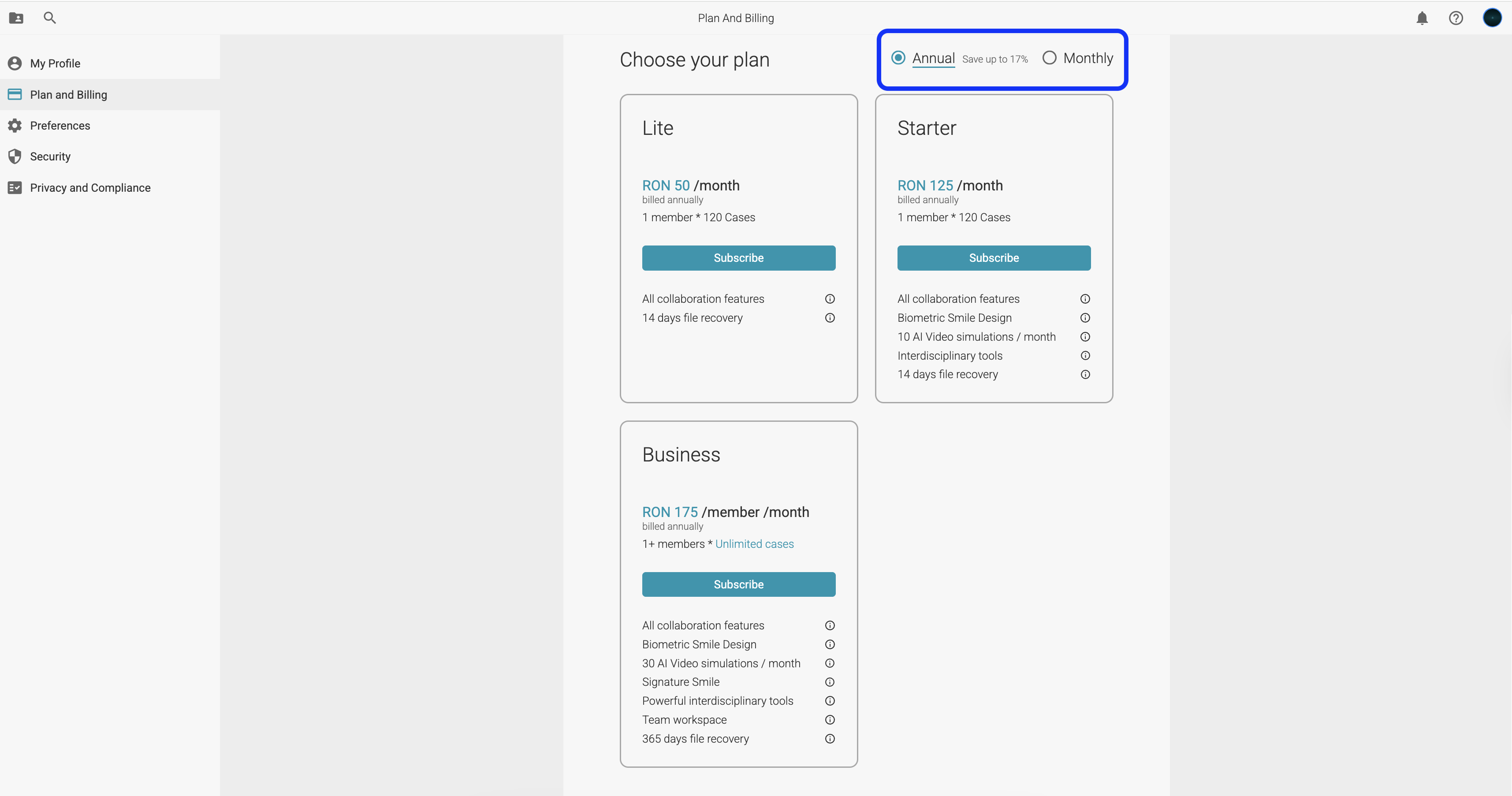Open My Profile settings
Screen dimensions: 1512x796
coord(110,63)
